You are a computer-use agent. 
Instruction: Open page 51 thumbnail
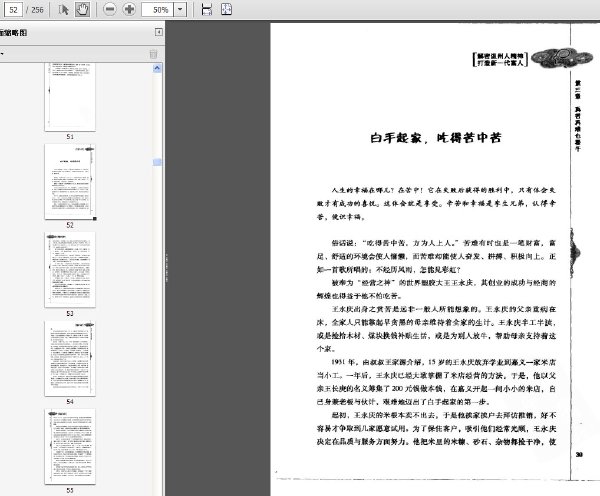point(70,98)
